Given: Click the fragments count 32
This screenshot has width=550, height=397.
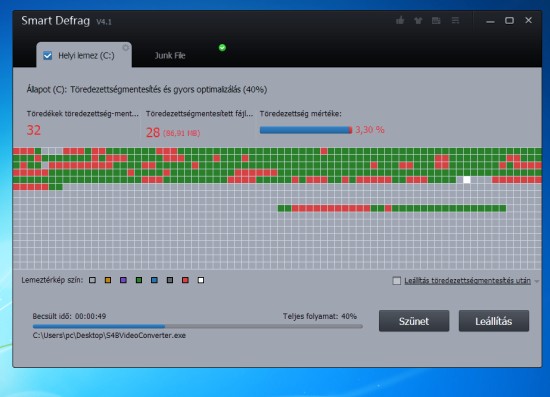Looking at the screenshot, I should (x=34, y=130).
